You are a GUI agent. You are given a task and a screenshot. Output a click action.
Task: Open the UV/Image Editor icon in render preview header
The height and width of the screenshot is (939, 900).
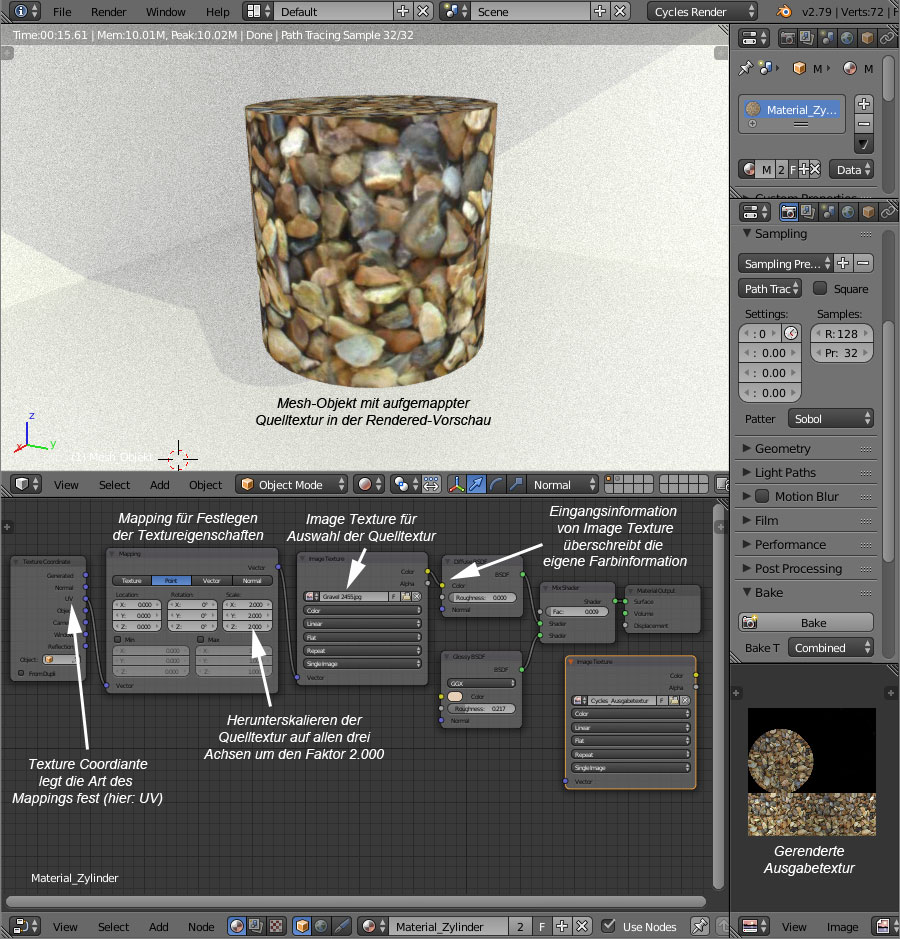750,926
